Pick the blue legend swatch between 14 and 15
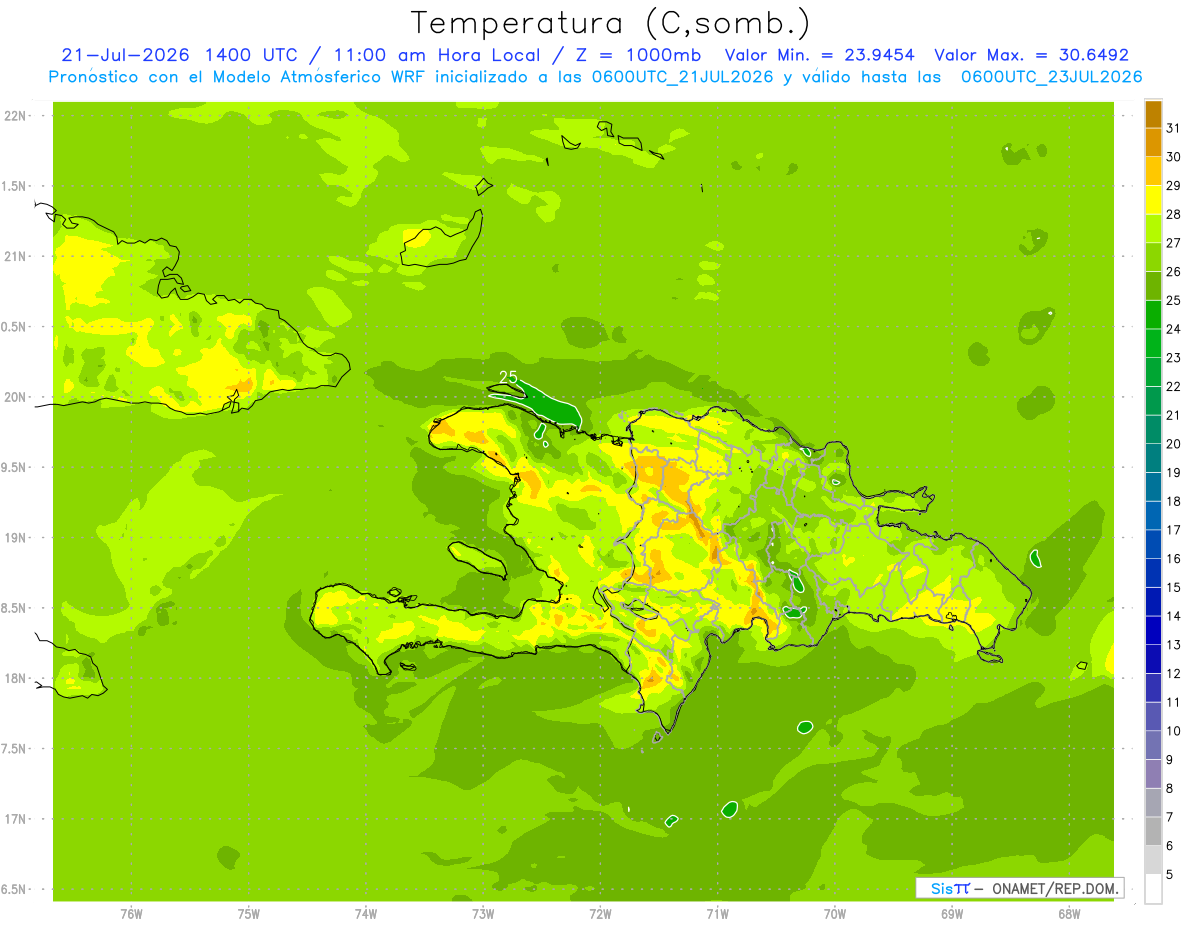The width and height of the screenshot is (1200, 927). pyautogui.click(x=1153, y=602)
